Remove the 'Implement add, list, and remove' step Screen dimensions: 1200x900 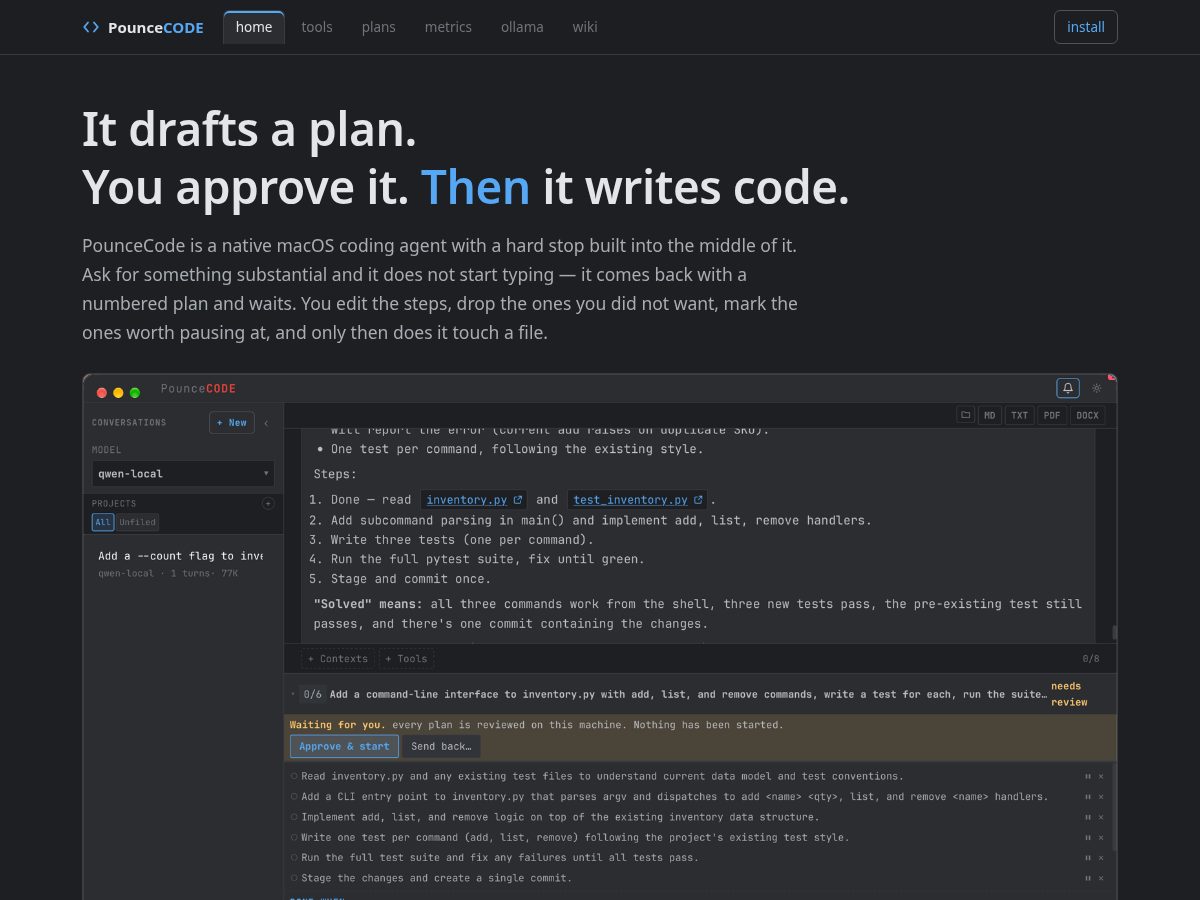pos(1101,817)
